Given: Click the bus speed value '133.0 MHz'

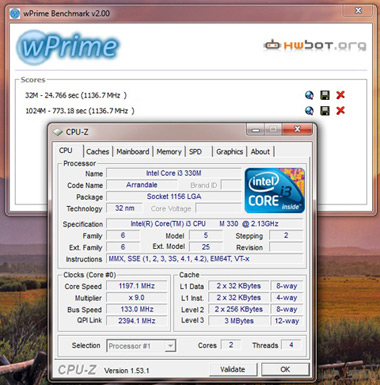Looking at the screenshot, I should pos(137,309).
